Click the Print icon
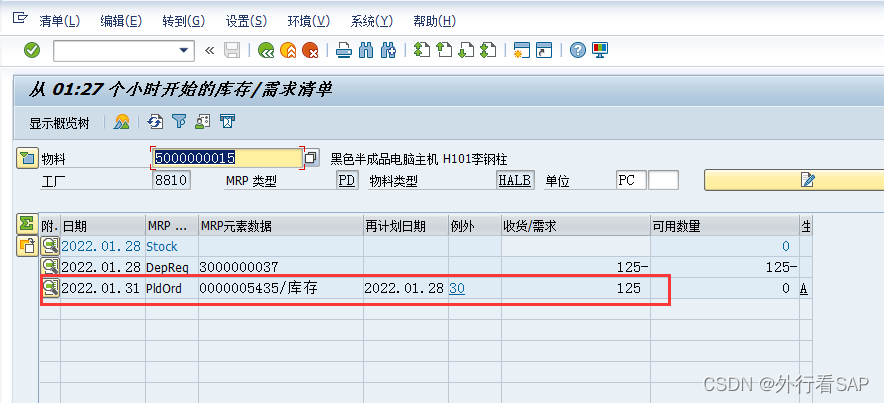 344,50
